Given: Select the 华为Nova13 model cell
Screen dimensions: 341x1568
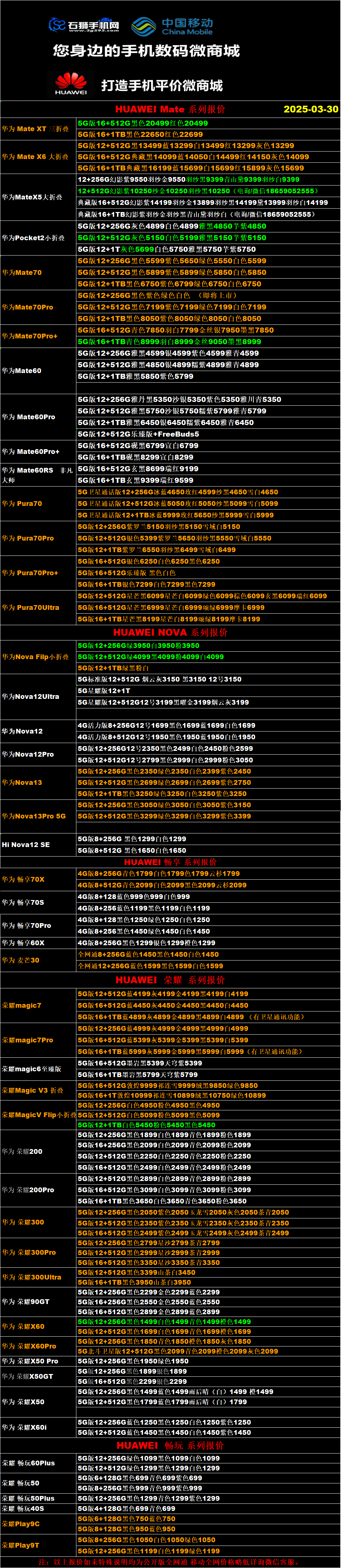Looking at the screenshot, I should (x=38, y=783).
